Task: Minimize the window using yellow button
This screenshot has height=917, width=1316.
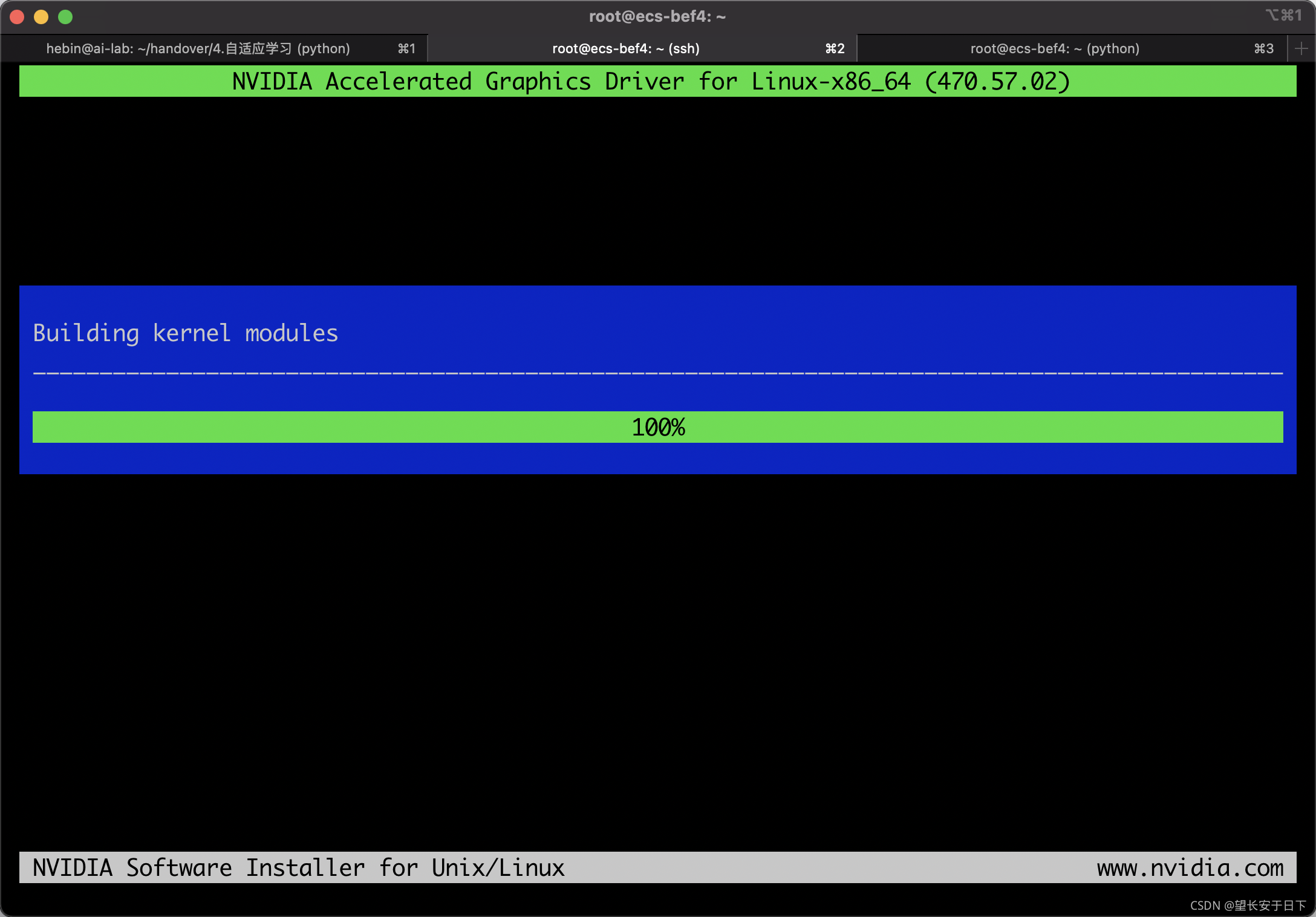Action: click(41, 17)
